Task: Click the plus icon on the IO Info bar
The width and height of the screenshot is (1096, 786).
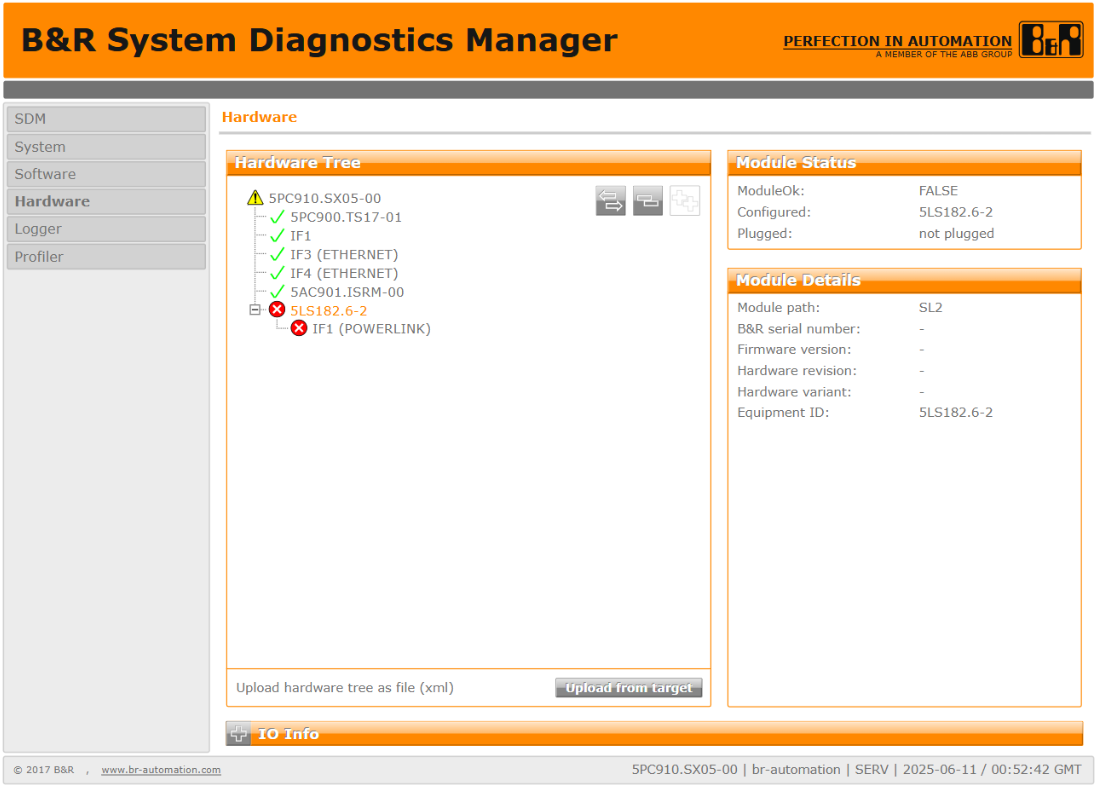Action: 239,734
